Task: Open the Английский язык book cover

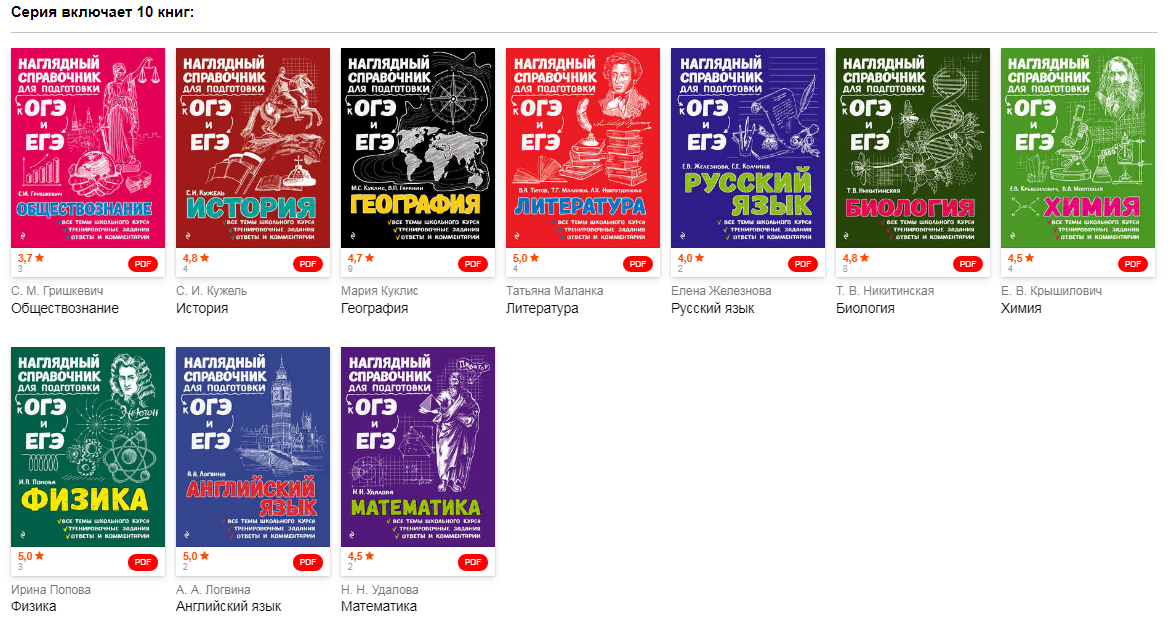Action: [x=252, y=447]
